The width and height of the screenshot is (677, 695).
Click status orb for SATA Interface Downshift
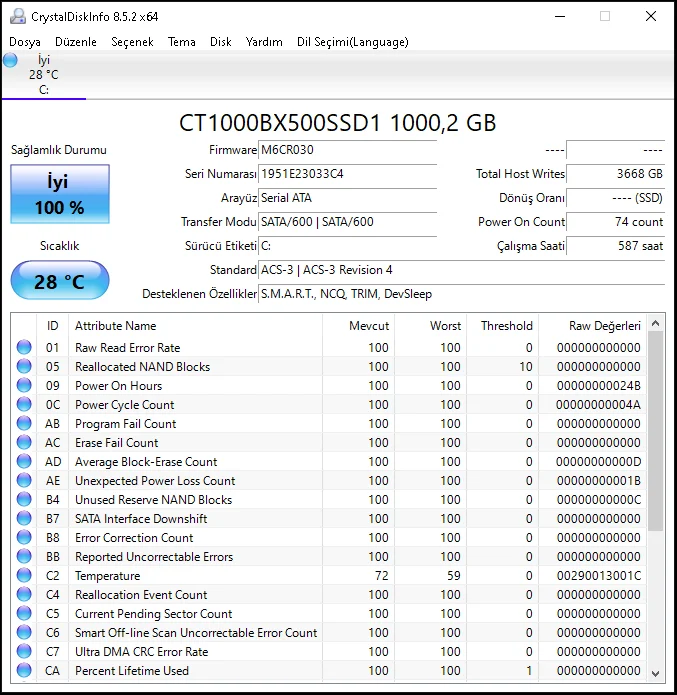coord(24,519)
